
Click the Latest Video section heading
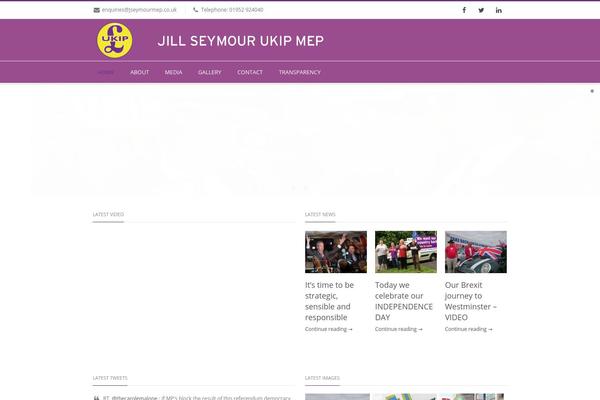pos(108,214)
